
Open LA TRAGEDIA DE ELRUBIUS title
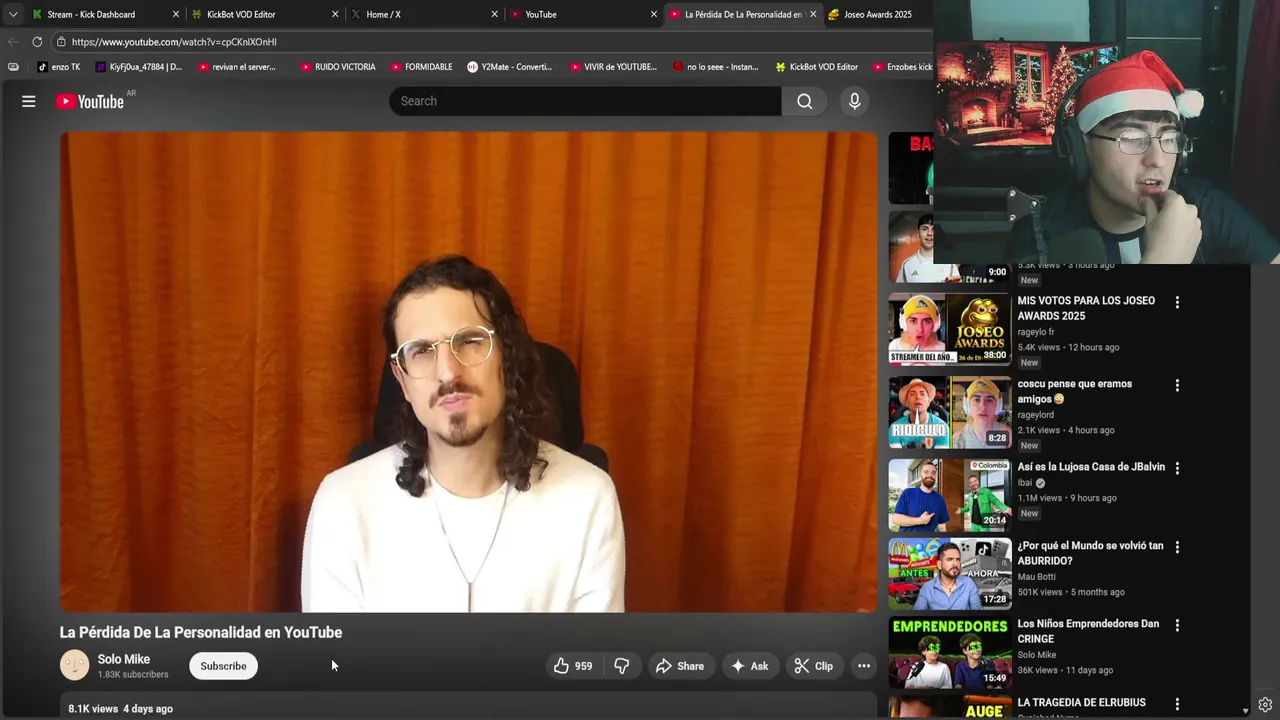(1082, 703)
